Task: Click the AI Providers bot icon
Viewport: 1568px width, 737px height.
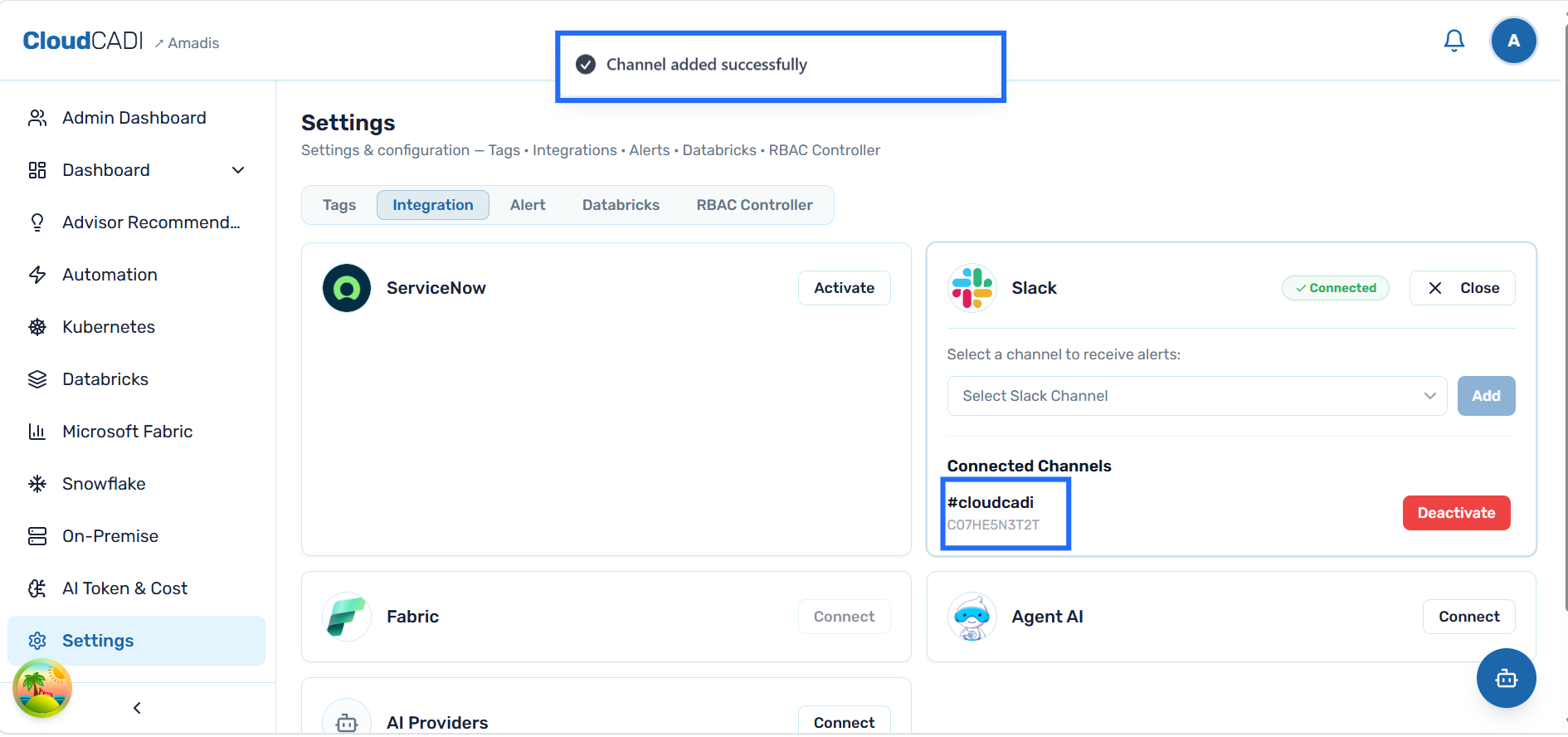Action: click(x=347, y=722)
